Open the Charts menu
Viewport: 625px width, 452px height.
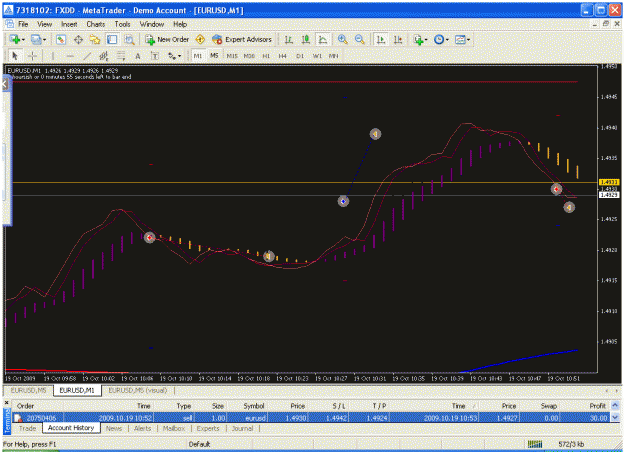[x=96, y=24]
